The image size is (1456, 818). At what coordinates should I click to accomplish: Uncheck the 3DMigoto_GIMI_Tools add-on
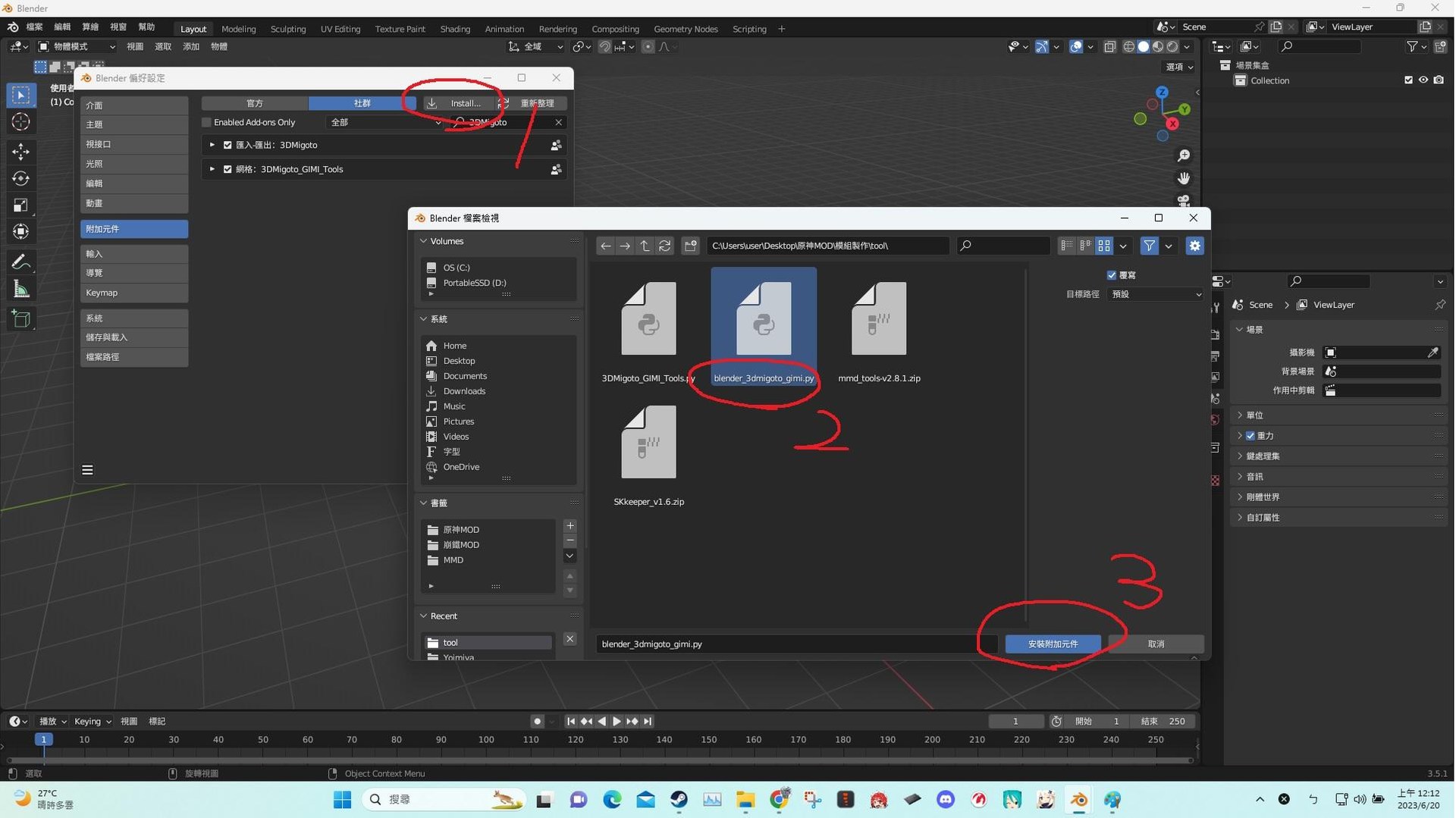(x=227, y=169)
